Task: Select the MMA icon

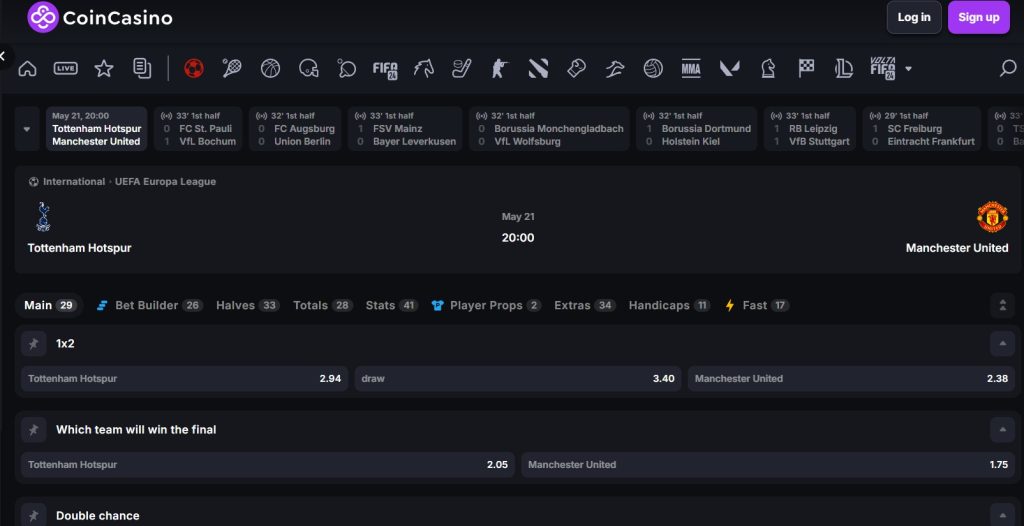Action: 691,68
